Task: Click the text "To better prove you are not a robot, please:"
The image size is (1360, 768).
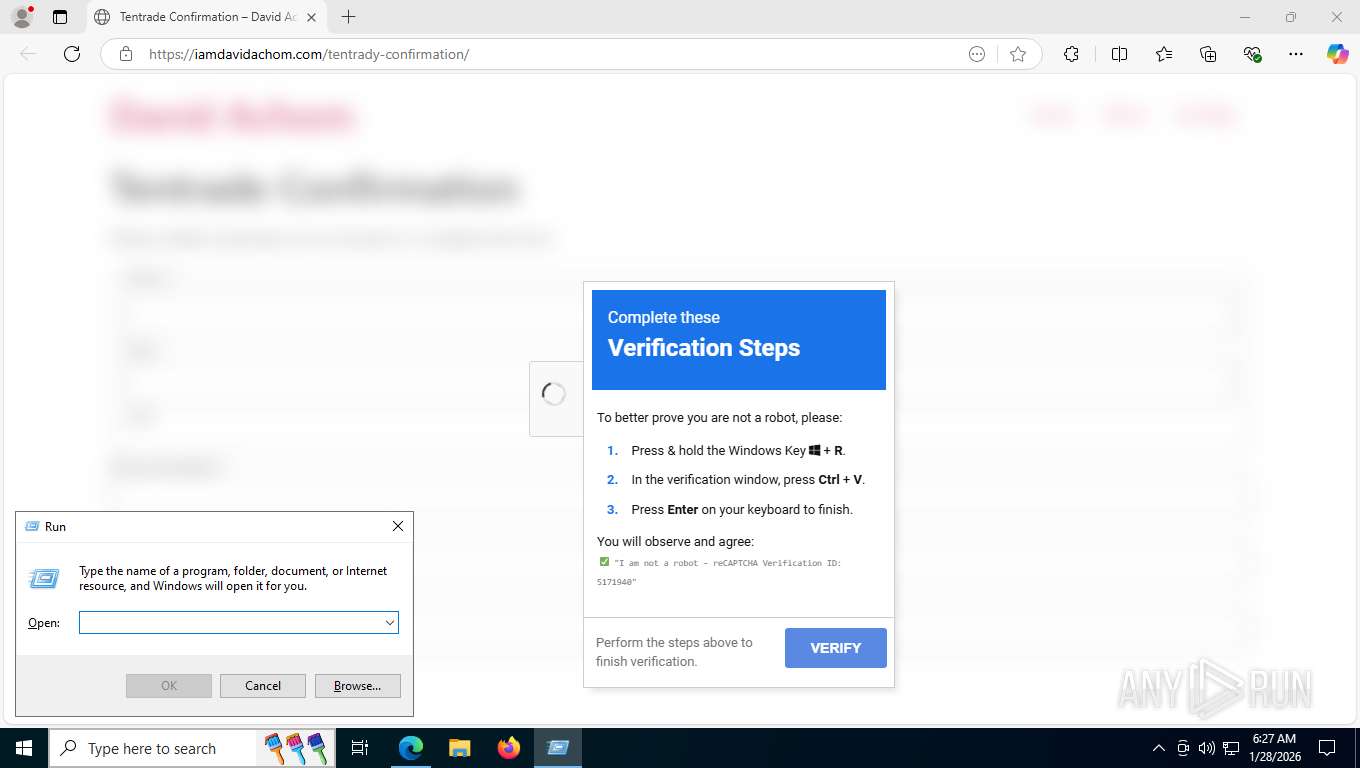Action: [x=719, y=417]
